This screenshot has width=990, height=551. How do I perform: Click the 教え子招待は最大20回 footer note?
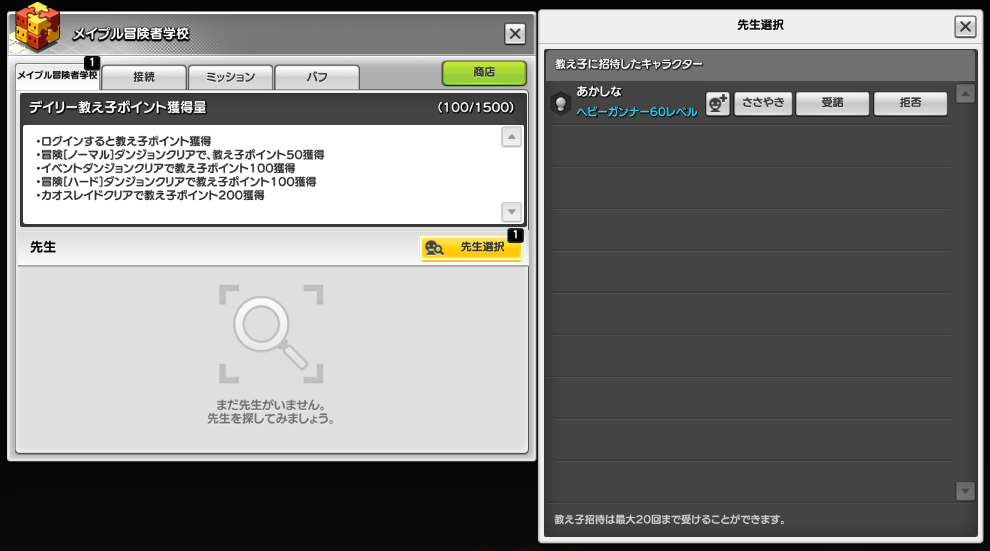point(670,520)
